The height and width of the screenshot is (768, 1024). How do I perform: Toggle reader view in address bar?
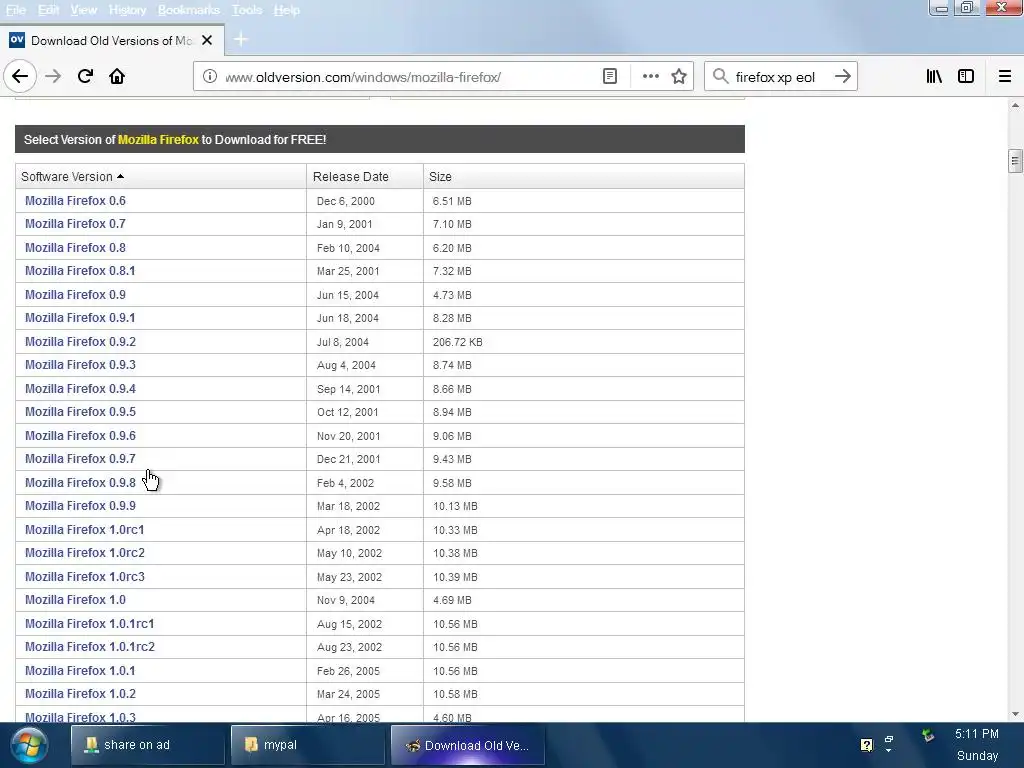click(609, 76)
